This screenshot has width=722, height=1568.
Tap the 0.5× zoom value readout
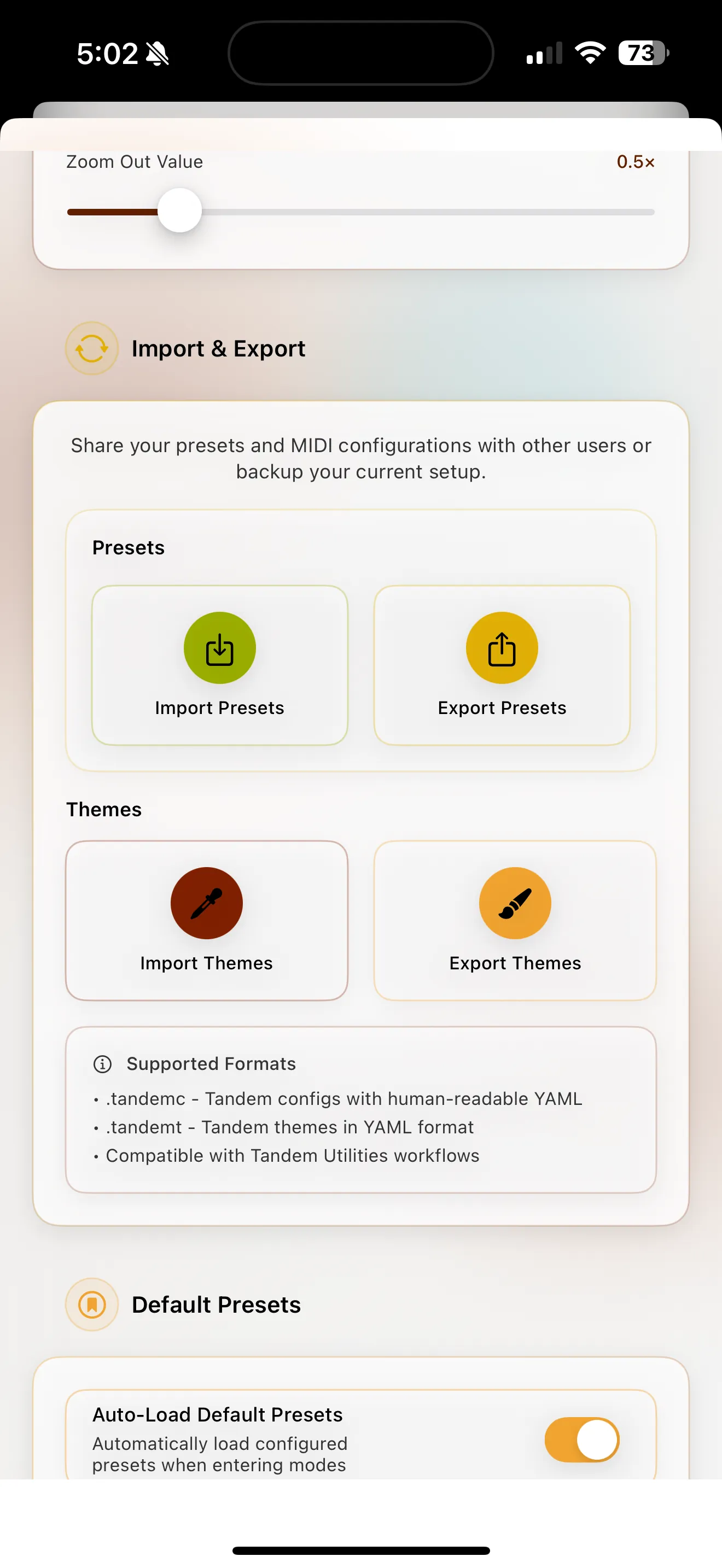[x=635, y=162]
